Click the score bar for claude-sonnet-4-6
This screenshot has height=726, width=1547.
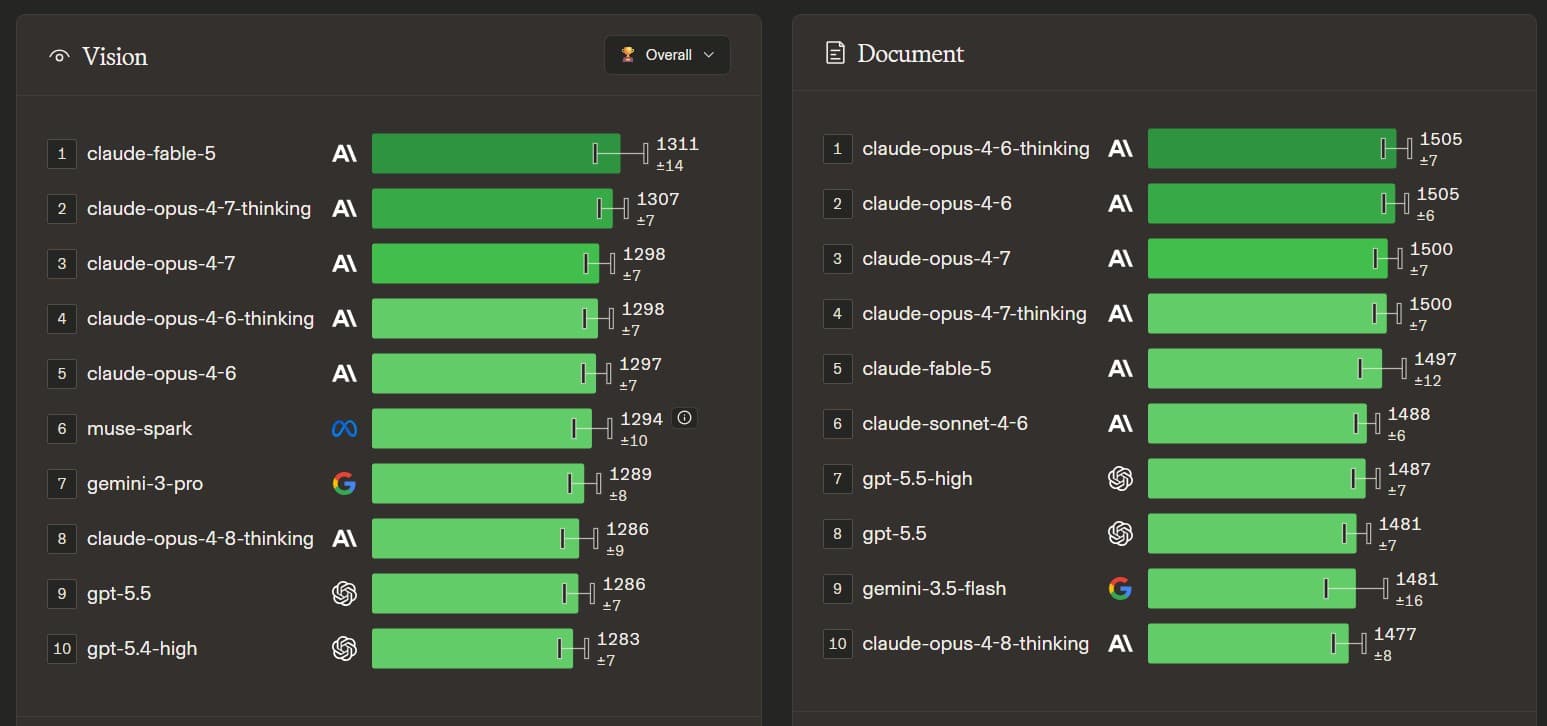(1257, 424)
